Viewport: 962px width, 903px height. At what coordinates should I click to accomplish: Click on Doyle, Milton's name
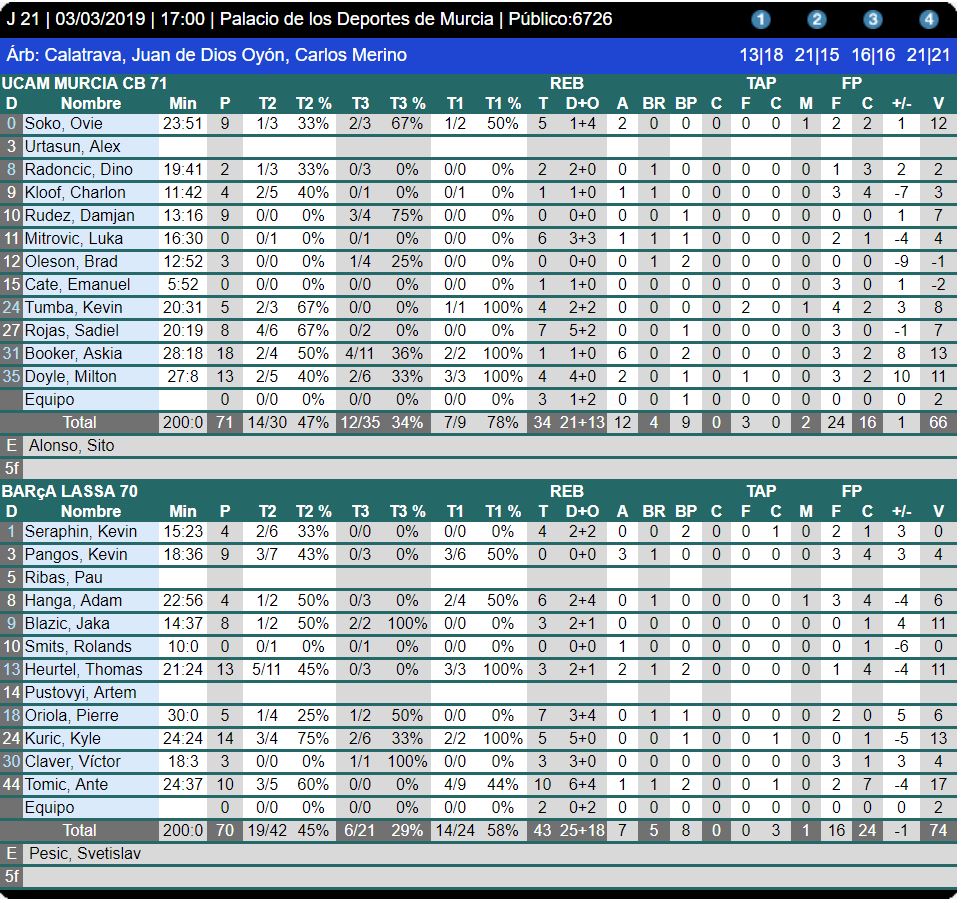pos(71,376)
